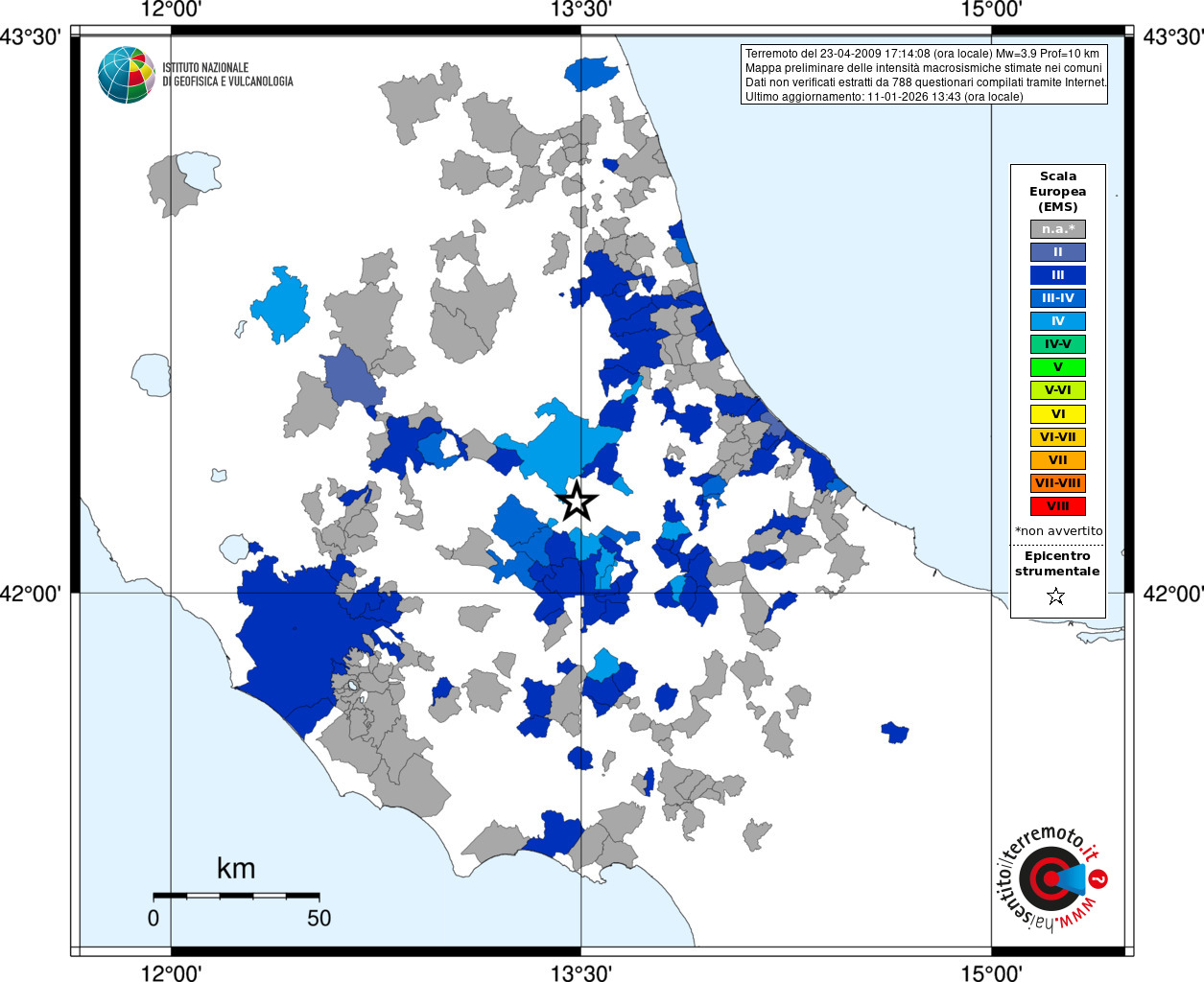This screenshot has height=982, width=1204.
Task: Click the bottom 12°00' longitude label
Action: pos(171,972)
